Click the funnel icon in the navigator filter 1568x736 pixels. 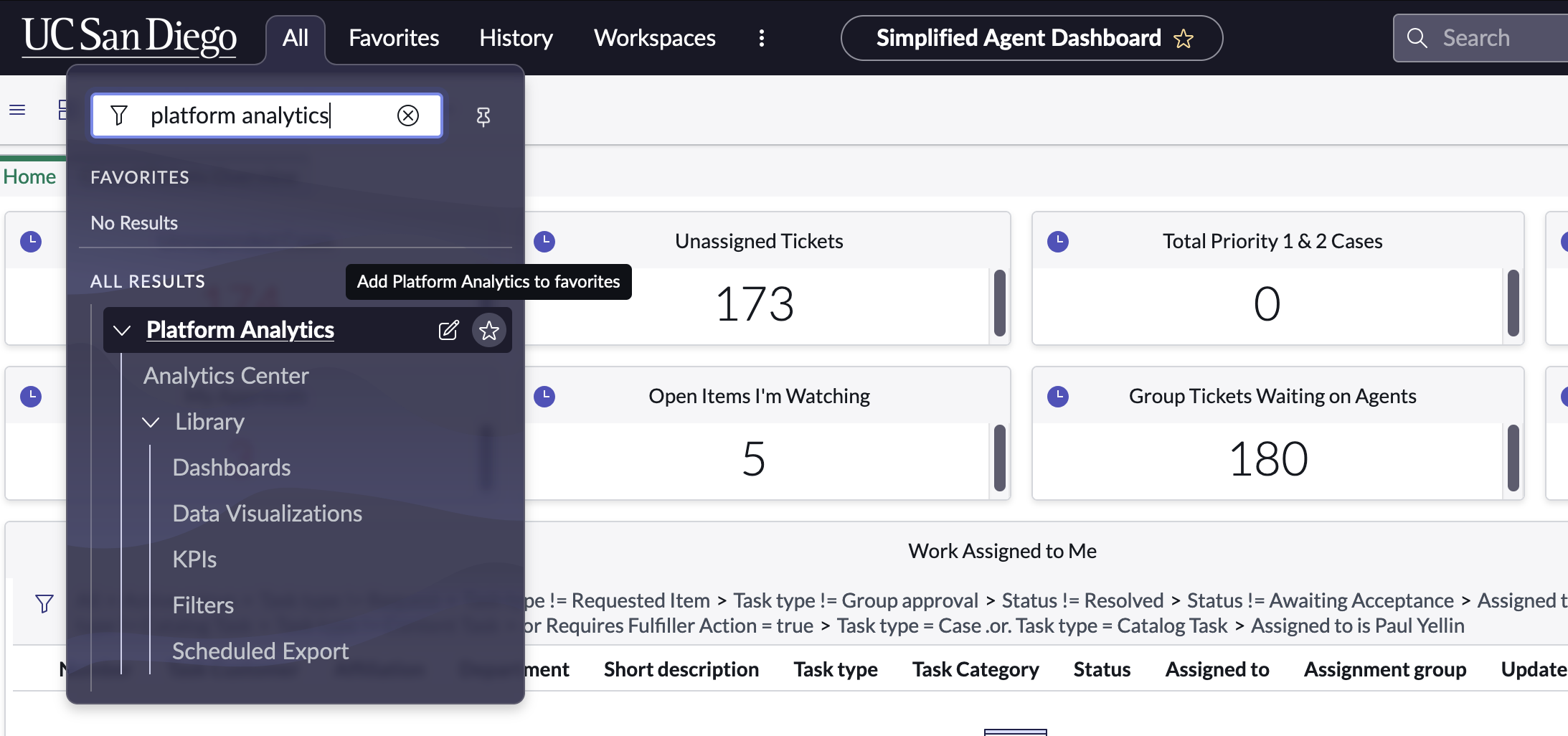119,115
